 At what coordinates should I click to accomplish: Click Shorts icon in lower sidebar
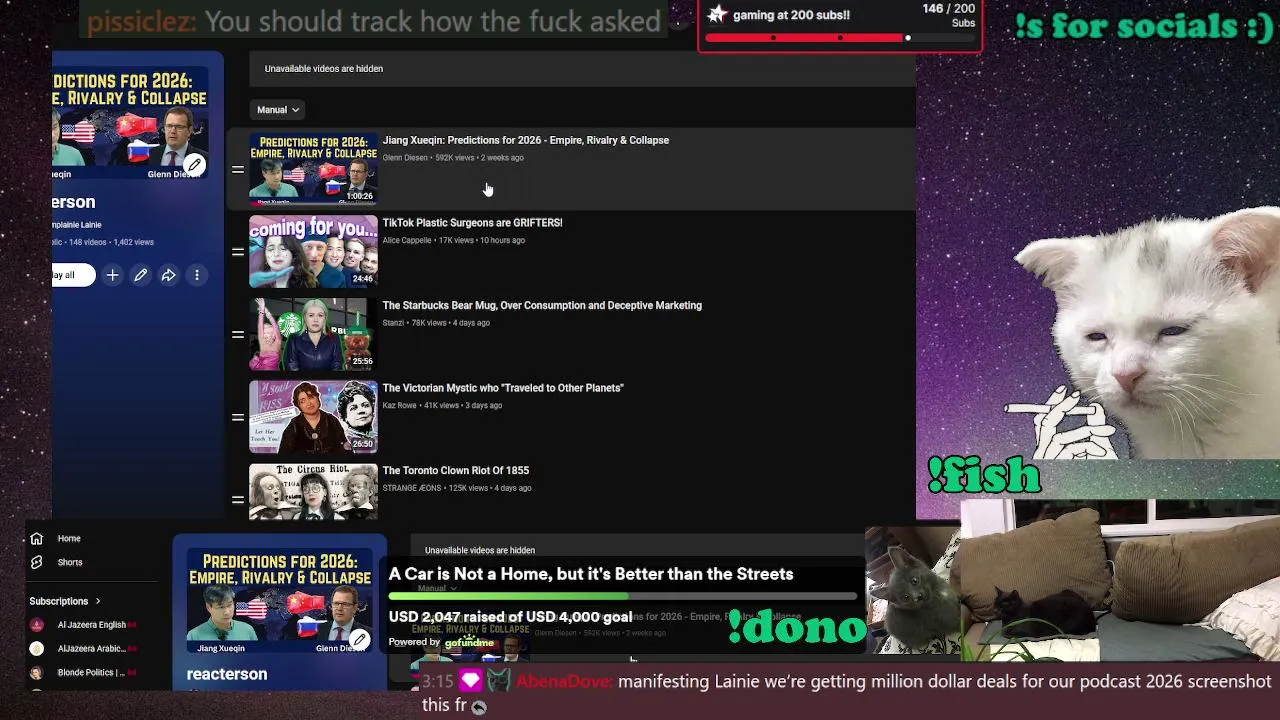coord(37,563)
